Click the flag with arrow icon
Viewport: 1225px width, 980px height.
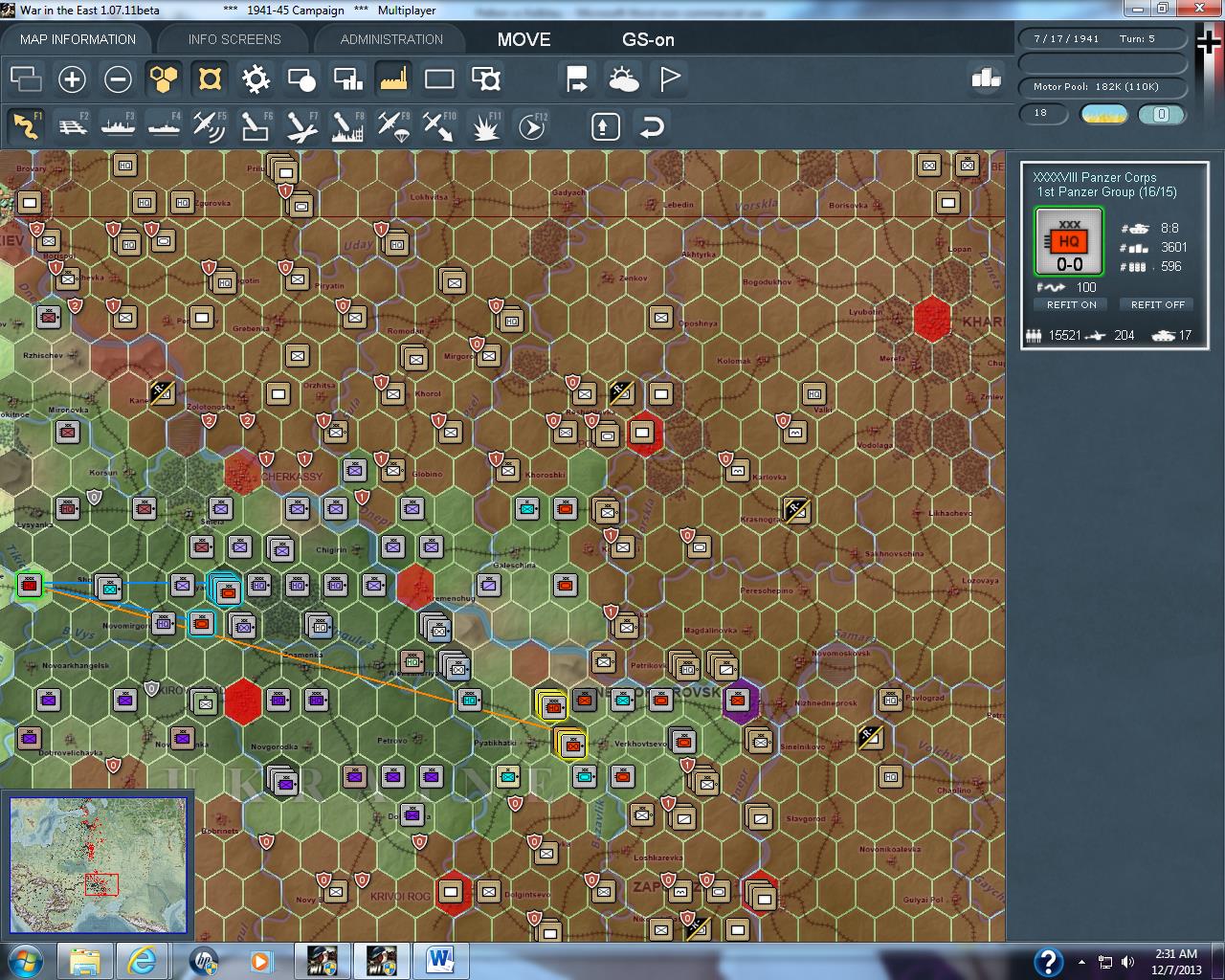(577, 78)
